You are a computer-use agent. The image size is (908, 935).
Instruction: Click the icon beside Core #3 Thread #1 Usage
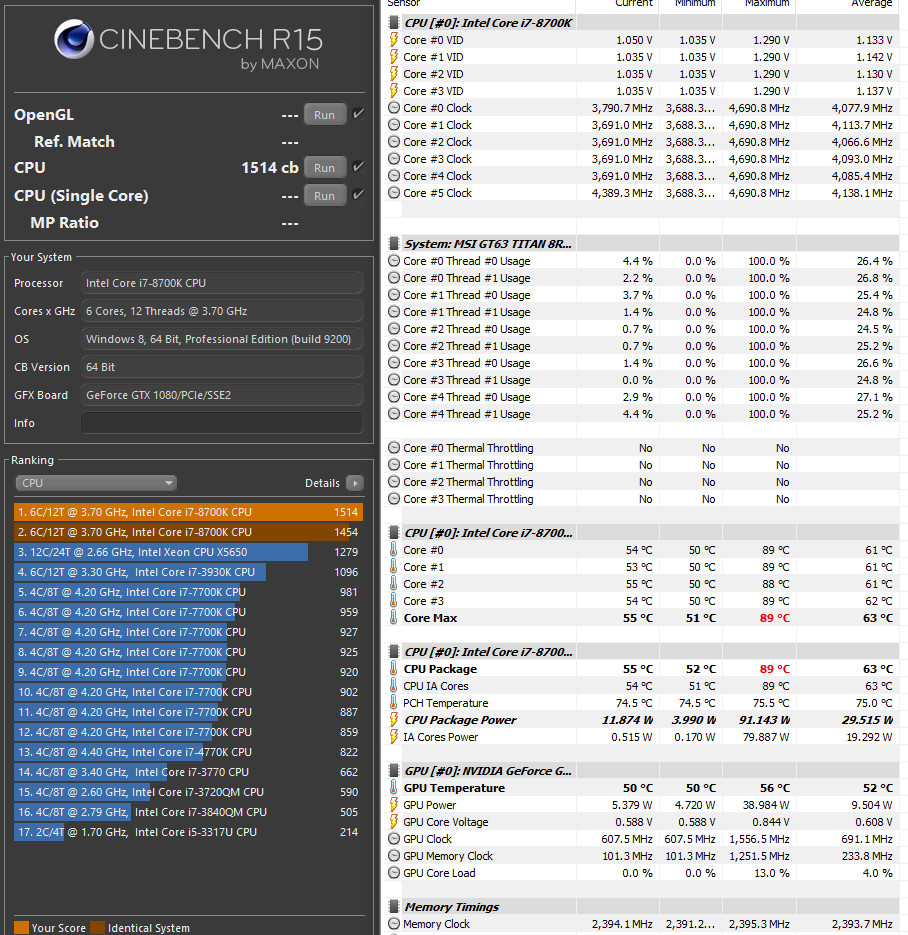(393, 380)
